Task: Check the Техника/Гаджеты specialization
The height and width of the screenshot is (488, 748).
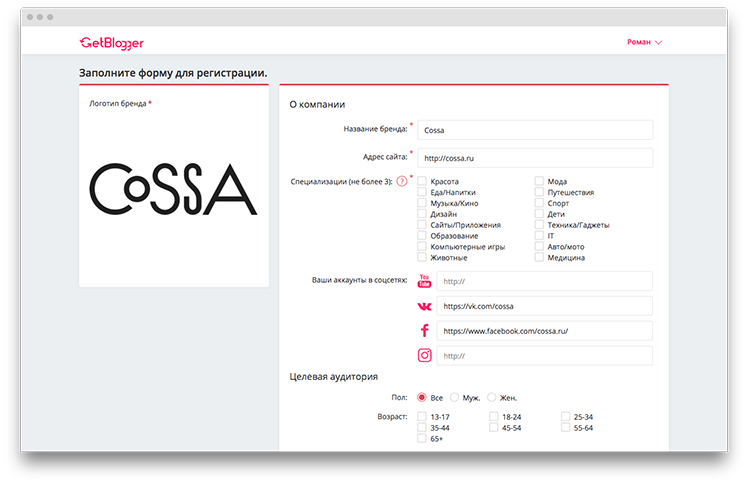Action: coord(539,225)
